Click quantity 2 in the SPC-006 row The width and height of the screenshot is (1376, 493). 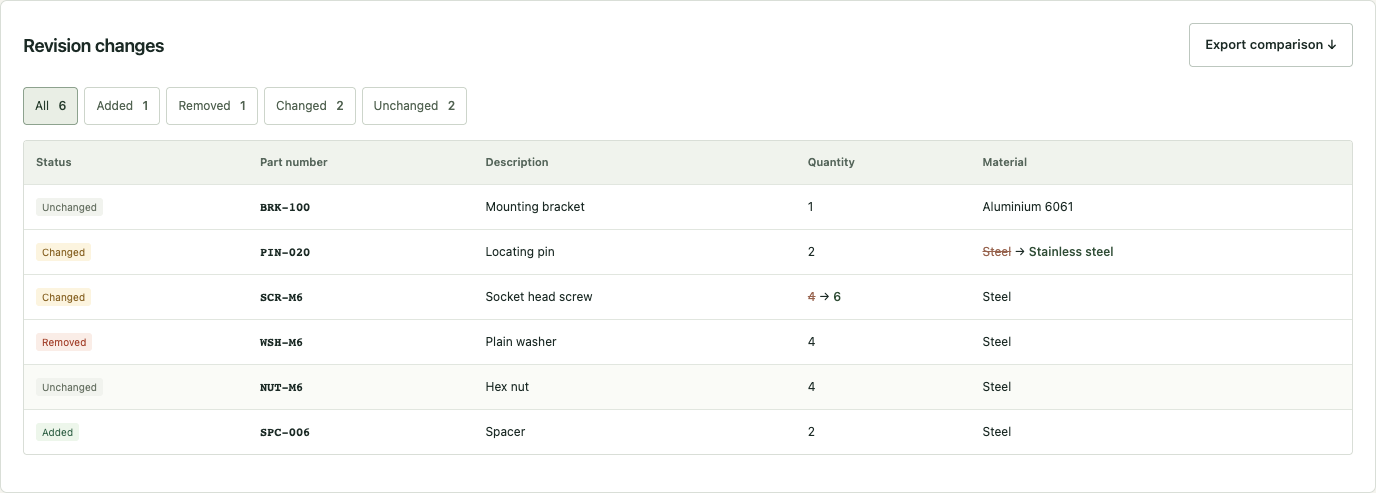pos(812,432)
